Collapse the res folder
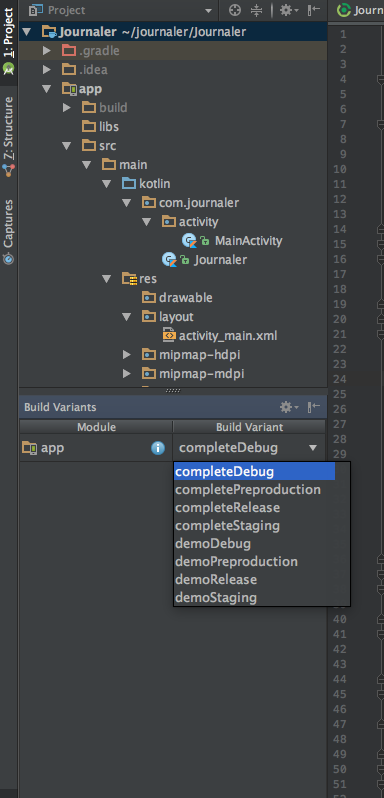The width and height of the screenshot is (384, 798). pos(106,279)
